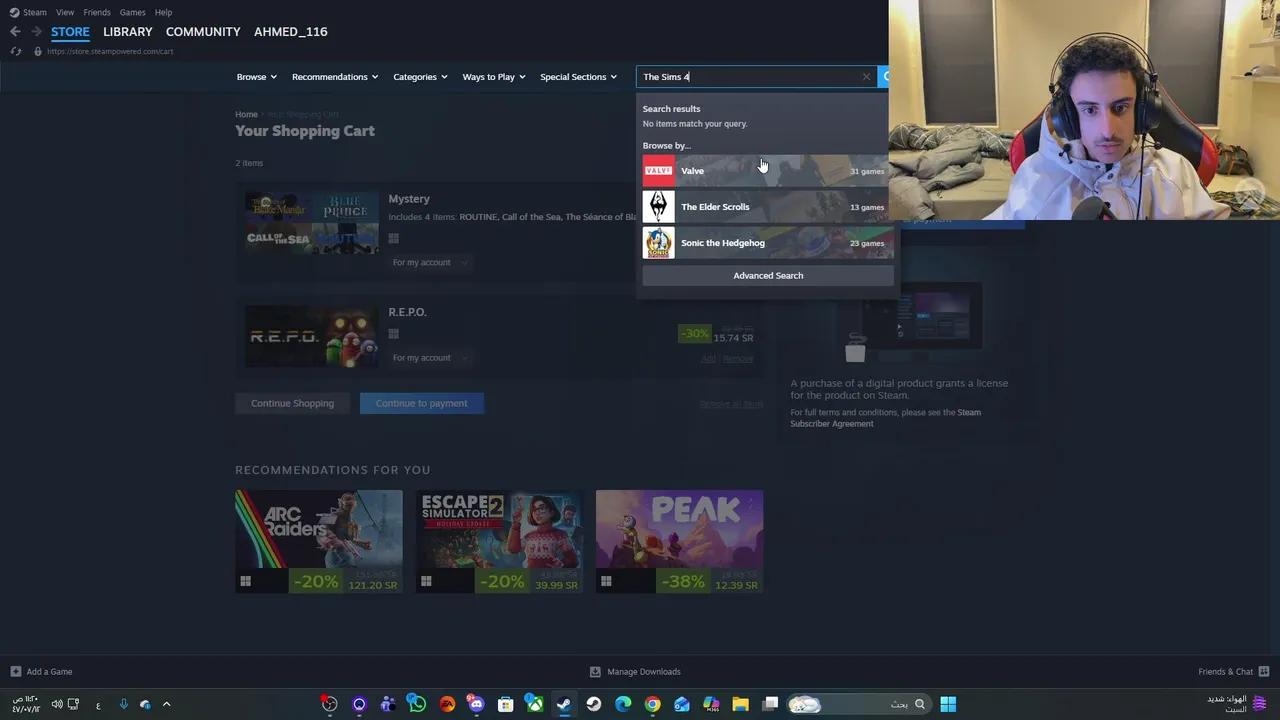Click the Continue to payment button

click(421, 403)
